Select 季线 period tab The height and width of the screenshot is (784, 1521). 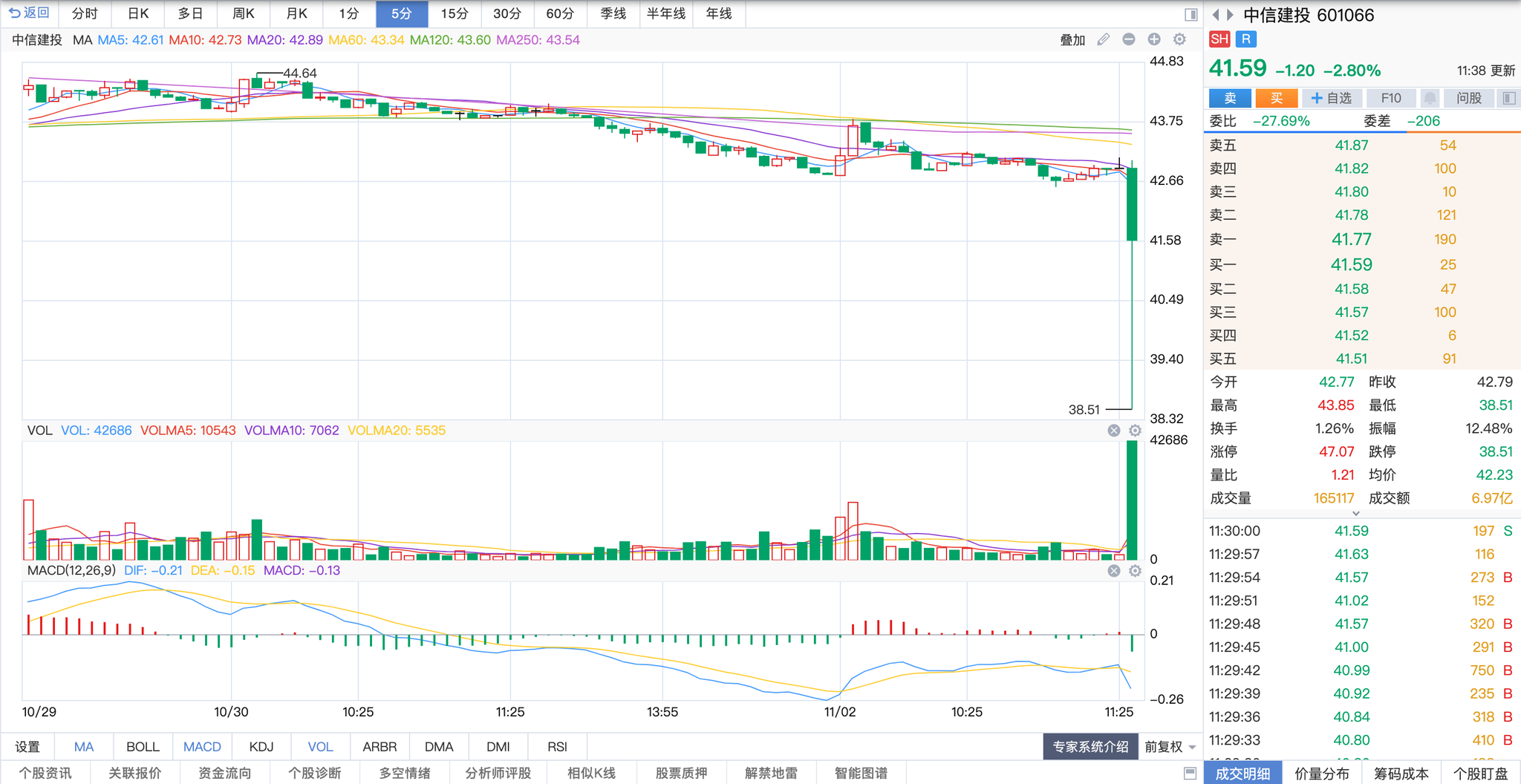[613, 13]
